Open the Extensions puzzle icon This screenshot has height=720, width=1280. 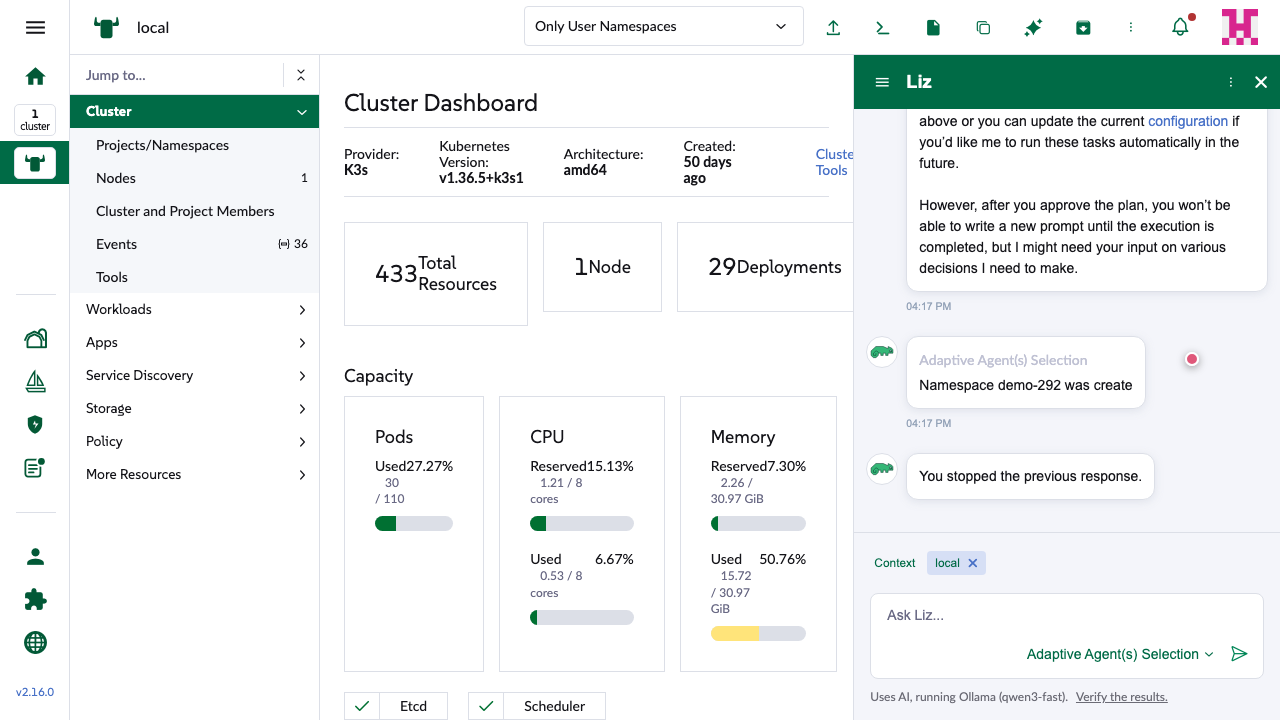coord(35,600)
